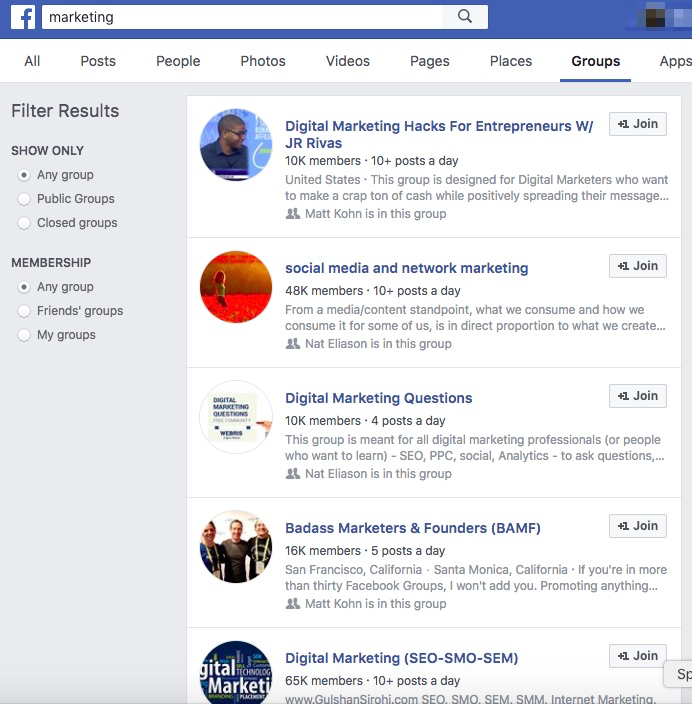This screenshot has width=692, height=704.
Task: Open the blurred profile avatar icon
Action: coord(655,17)
